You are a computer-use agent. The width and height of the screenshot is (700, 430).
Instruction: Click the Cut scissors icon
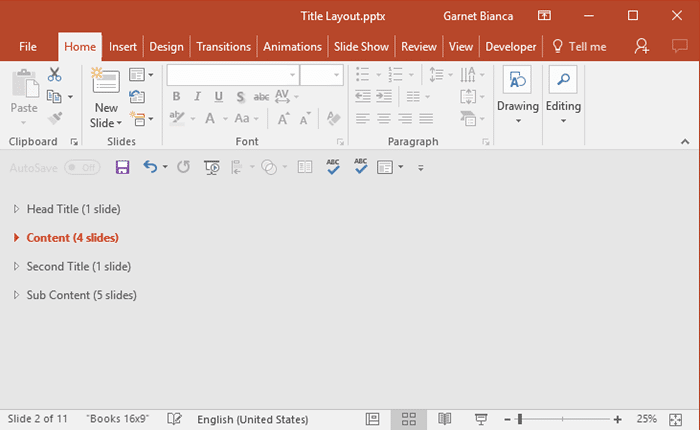click(x=54, y=75)
